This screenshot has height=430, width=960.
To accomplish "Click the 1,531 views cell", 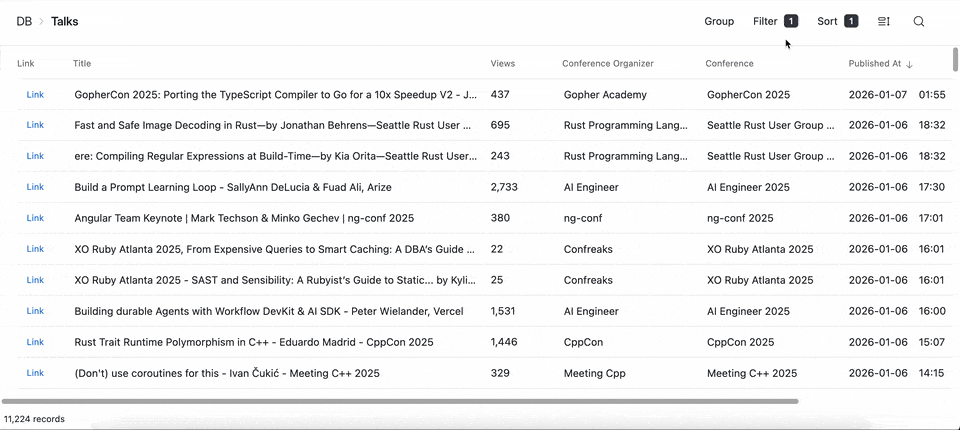I will (504, 311).
